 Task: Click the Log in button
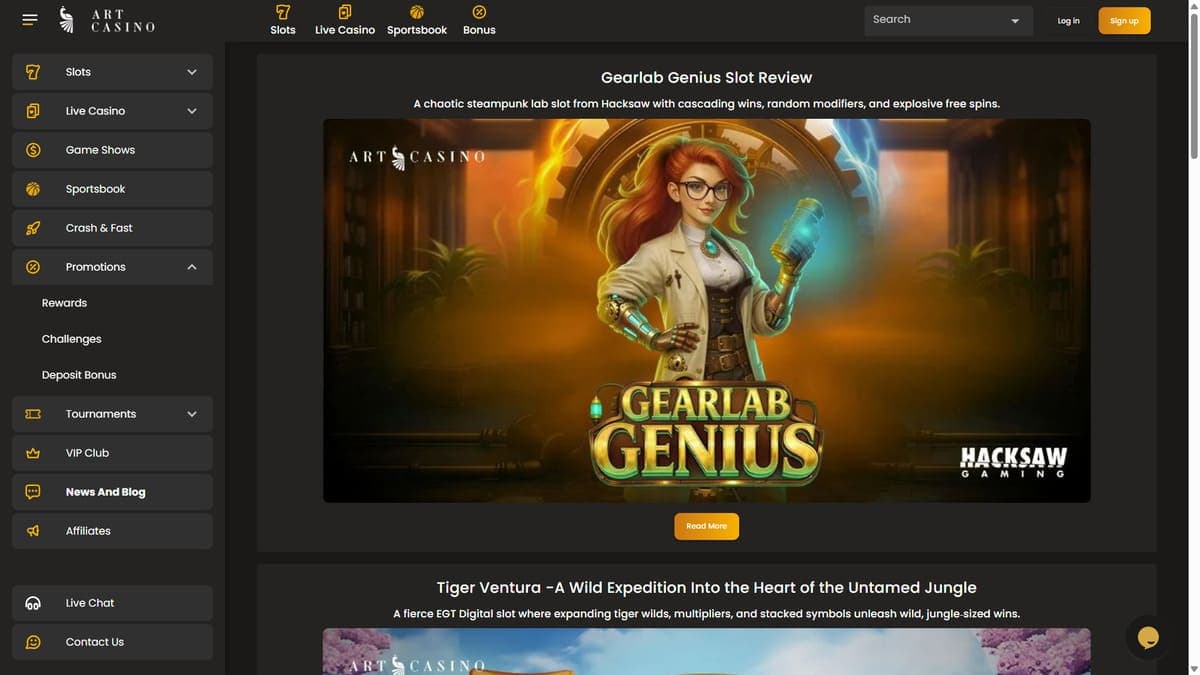tap(1069, 21)
